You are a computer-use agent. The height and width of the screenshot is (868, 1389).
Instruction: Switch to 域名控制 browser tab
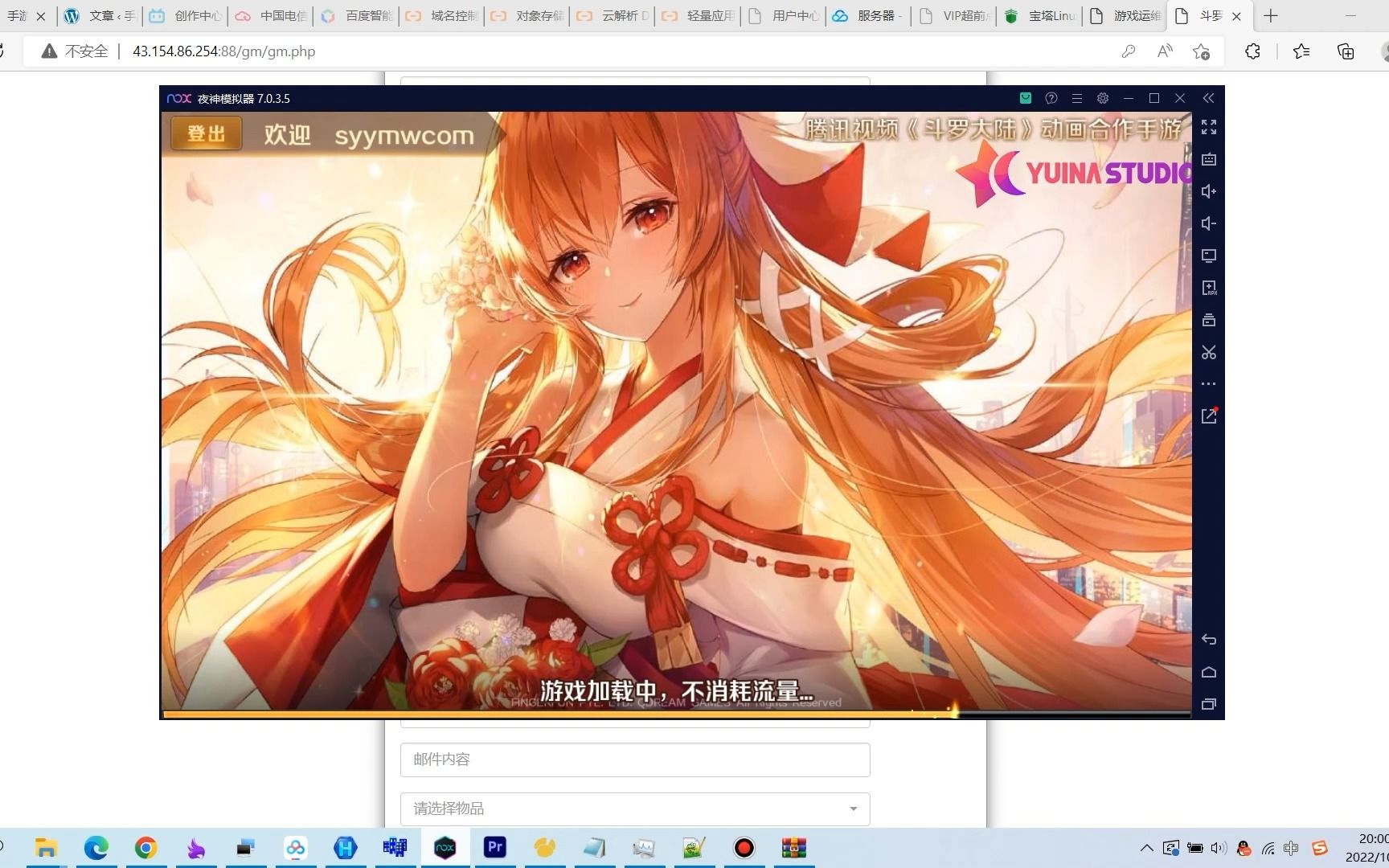441,16
